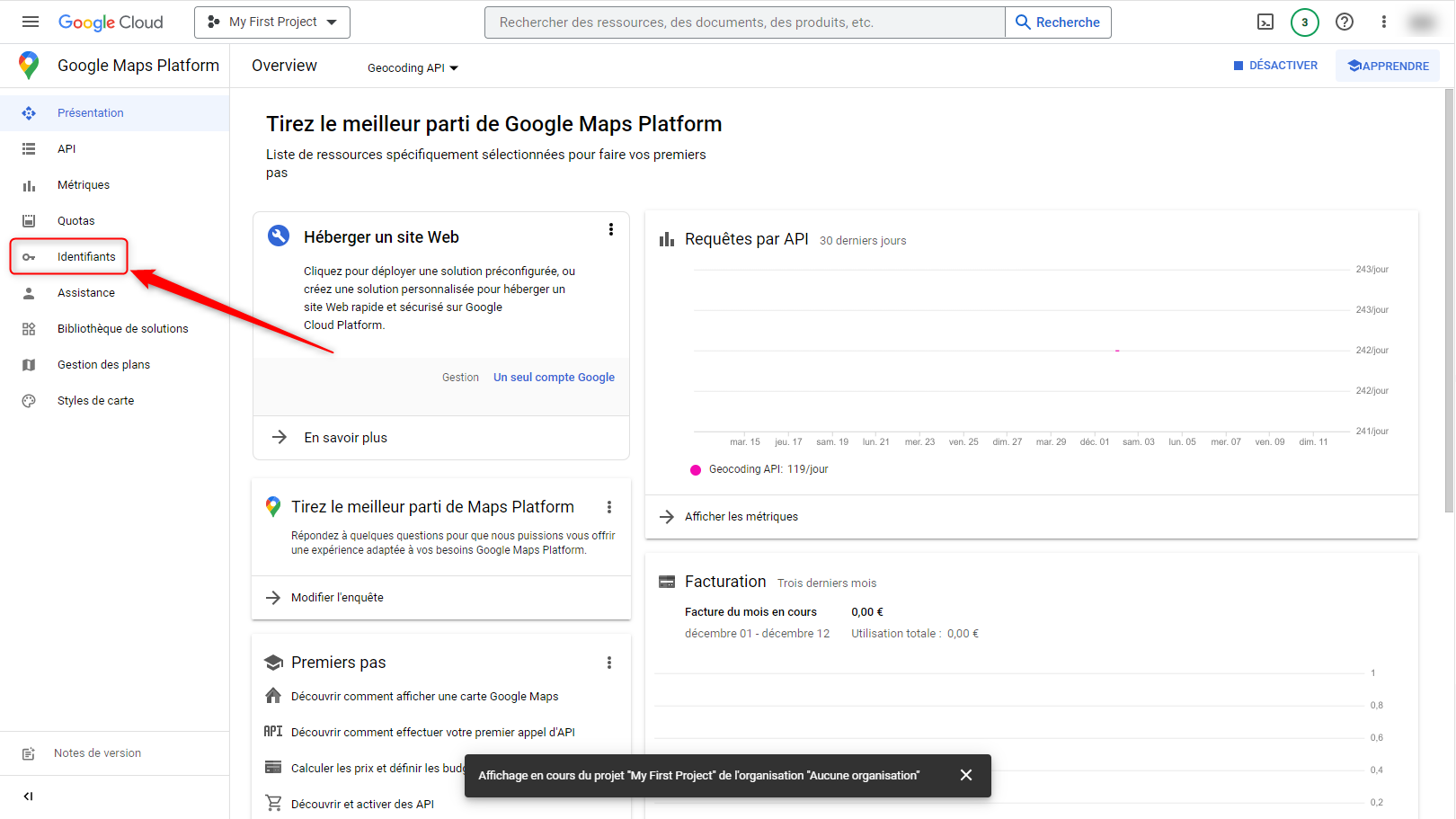Image resolution: width=1456 pixels, height=819 pixels.
Task: Open the API sidebar item
Action: (114, 149)
